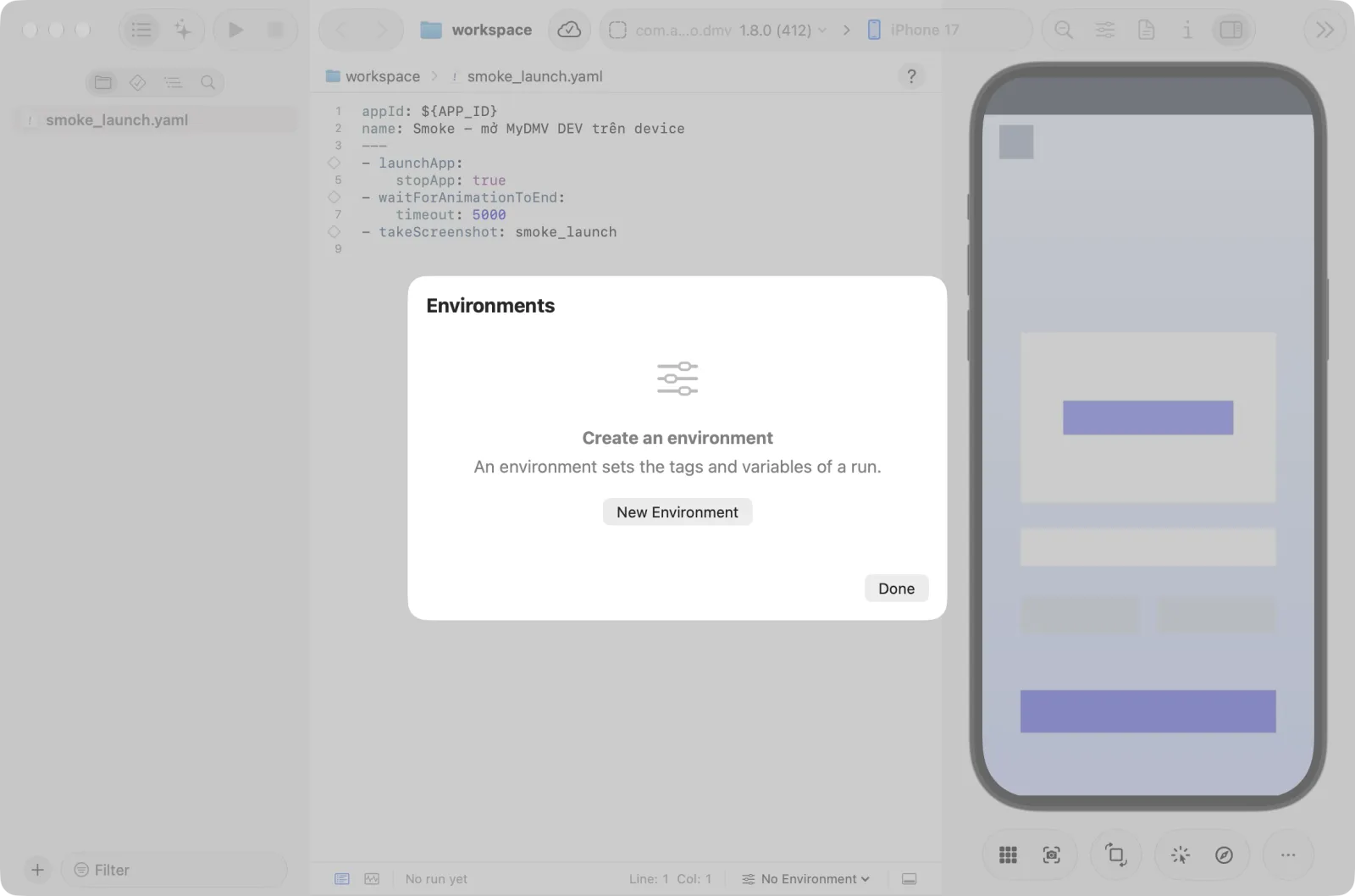Image resolution: width=1355 pixels, height=896 pixels.
Task: Open the app grid icon below device
Action: point(1008,855)
